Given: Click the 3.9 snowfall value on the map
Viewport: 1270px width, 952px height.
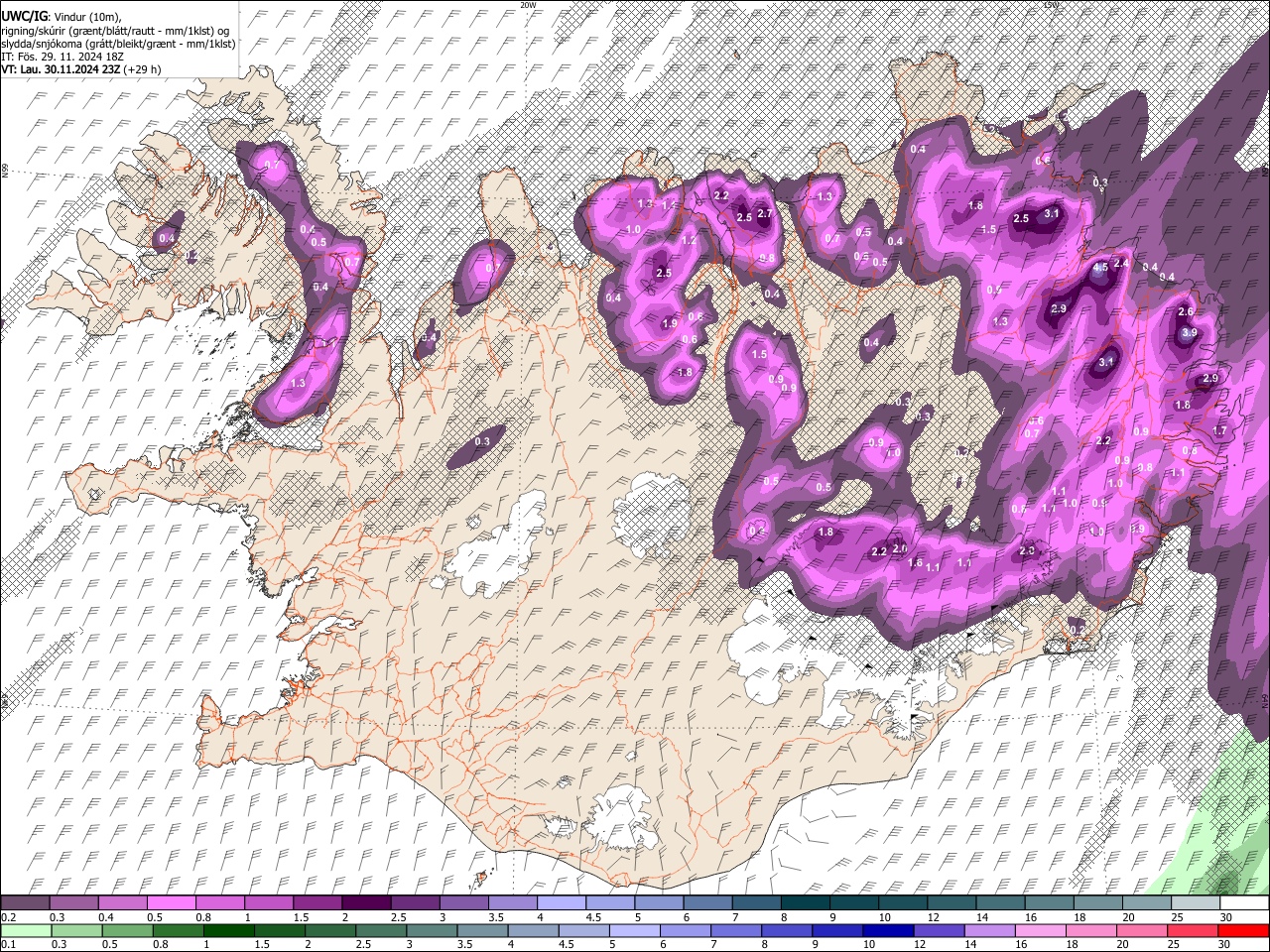Looking at the screenshot, I should 1190,333.
